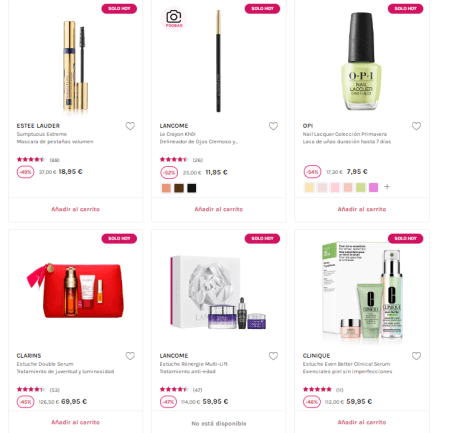The image size is (475, 433).
Task: Add OPI Nail Lacquer to cart
Action: point(362,209)
